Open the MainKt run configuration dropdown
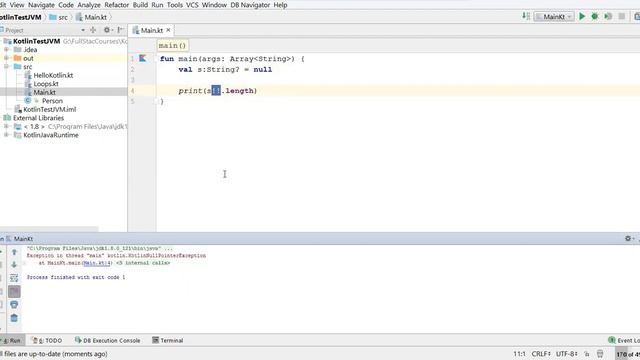The width and height of the screenshot is (640, 360). click(554, 17)
